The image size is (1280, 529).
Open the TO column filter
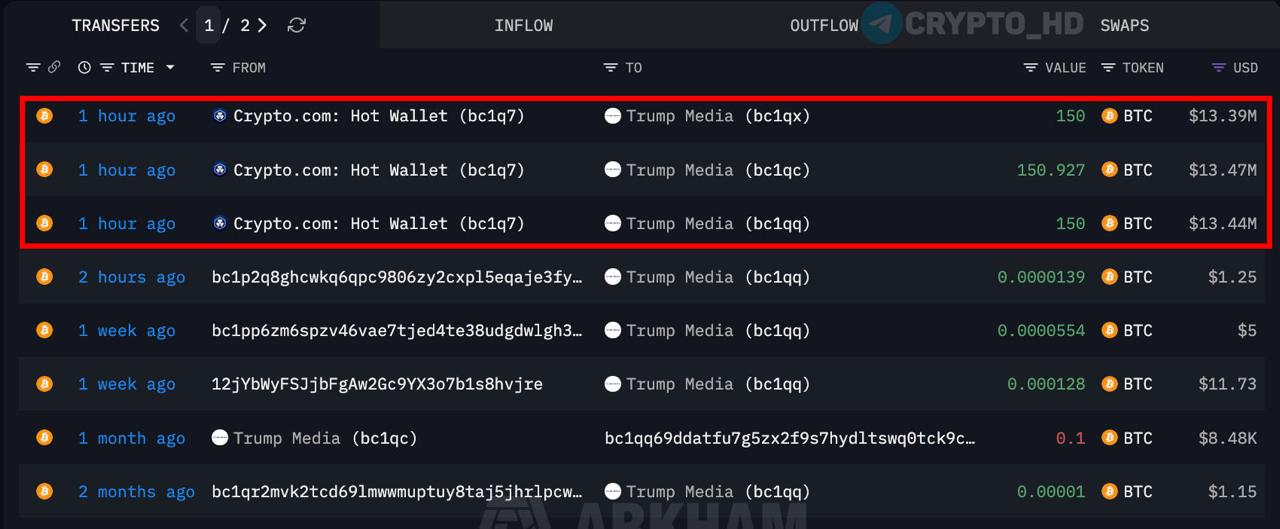pyautogui.click(x=610, y=67)
